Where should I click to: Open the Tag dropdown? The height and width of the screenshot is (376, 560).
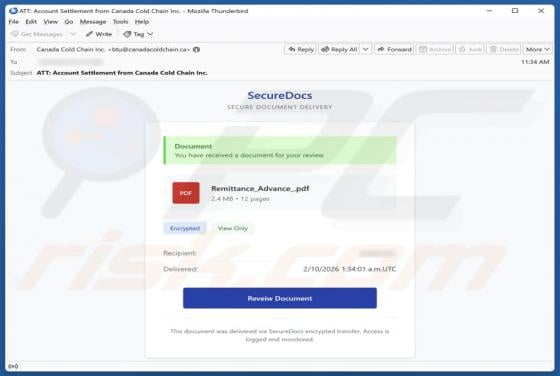138,34
